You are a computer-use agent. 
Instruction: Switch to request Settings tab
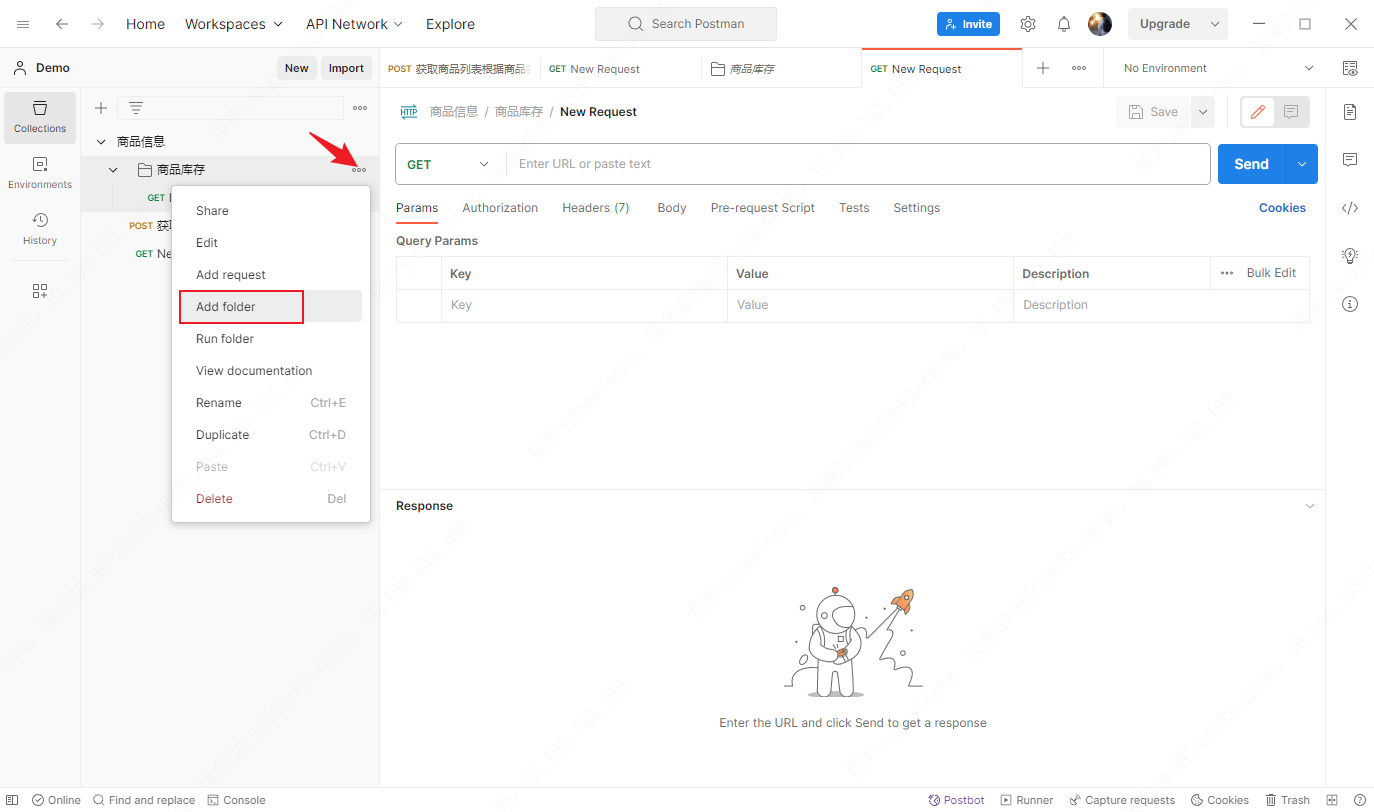pos(916,208)
